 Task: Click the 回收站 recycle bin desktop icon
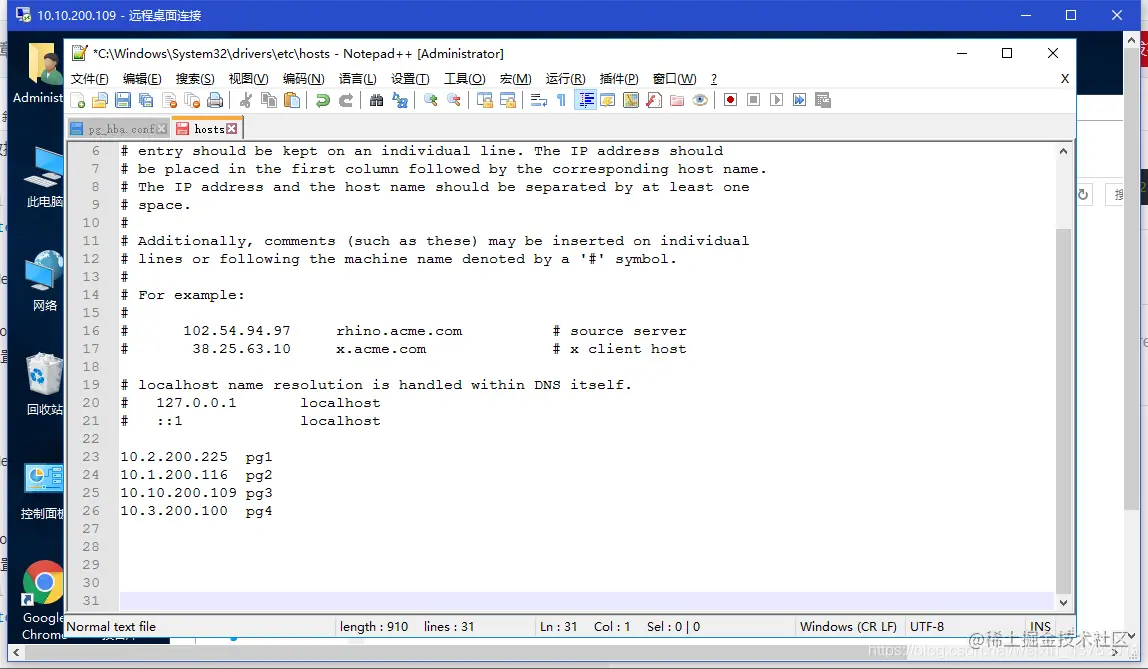click(x=43, y=385)
